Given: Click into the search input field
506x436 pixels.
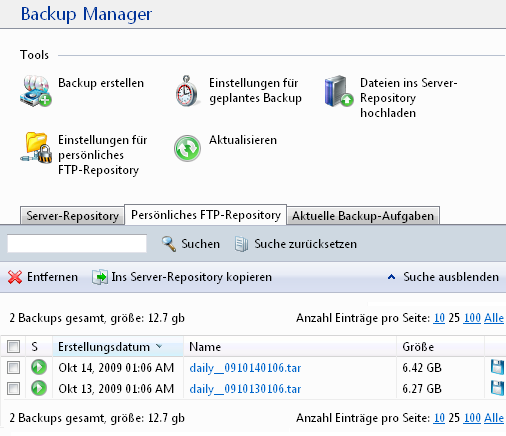Looking at the screenshot, I should (x=77, y=243).
